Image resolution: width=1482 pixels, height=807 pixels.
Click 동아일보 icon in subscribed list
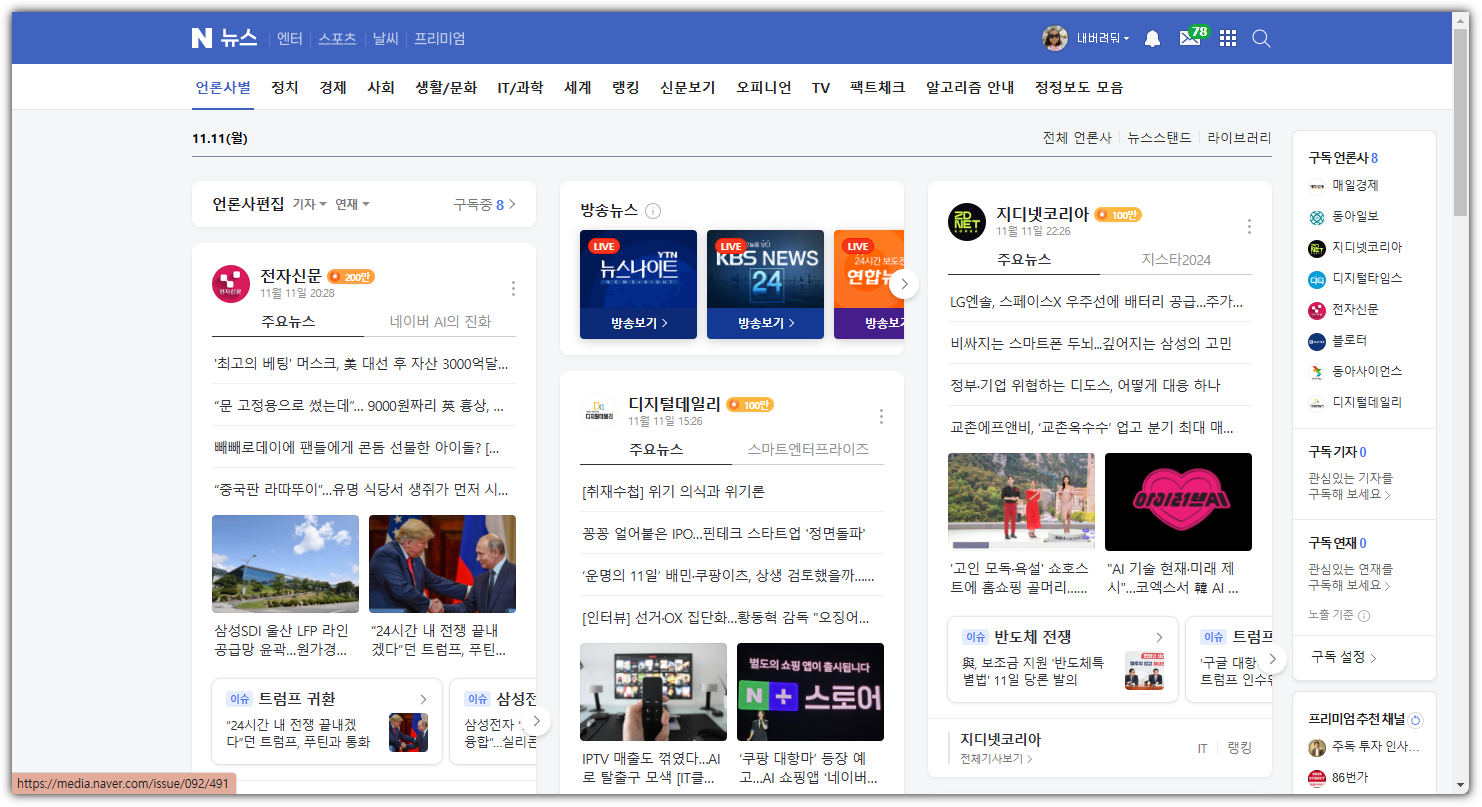[x=1317, y=217]
